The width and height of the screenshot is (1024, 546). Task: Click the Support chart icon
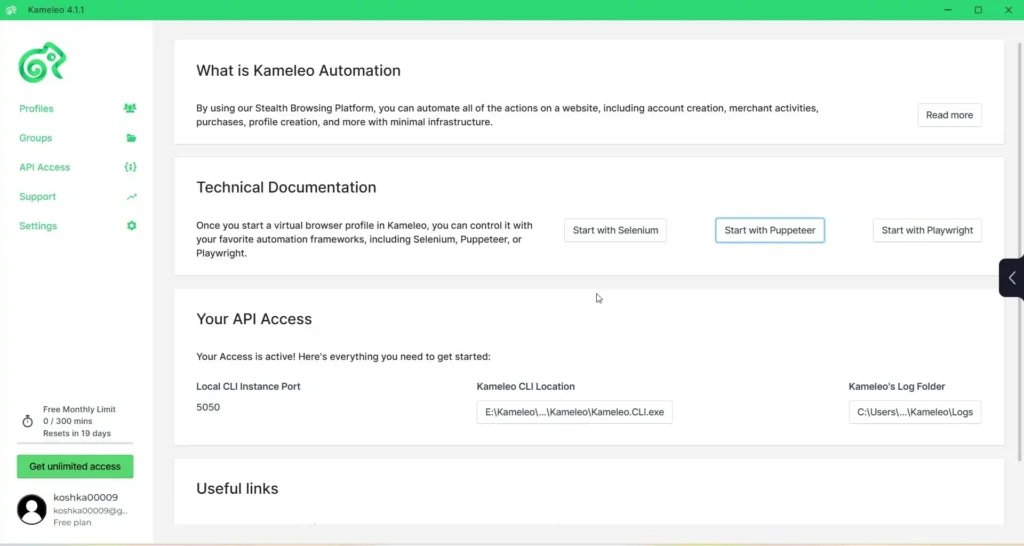131,197
